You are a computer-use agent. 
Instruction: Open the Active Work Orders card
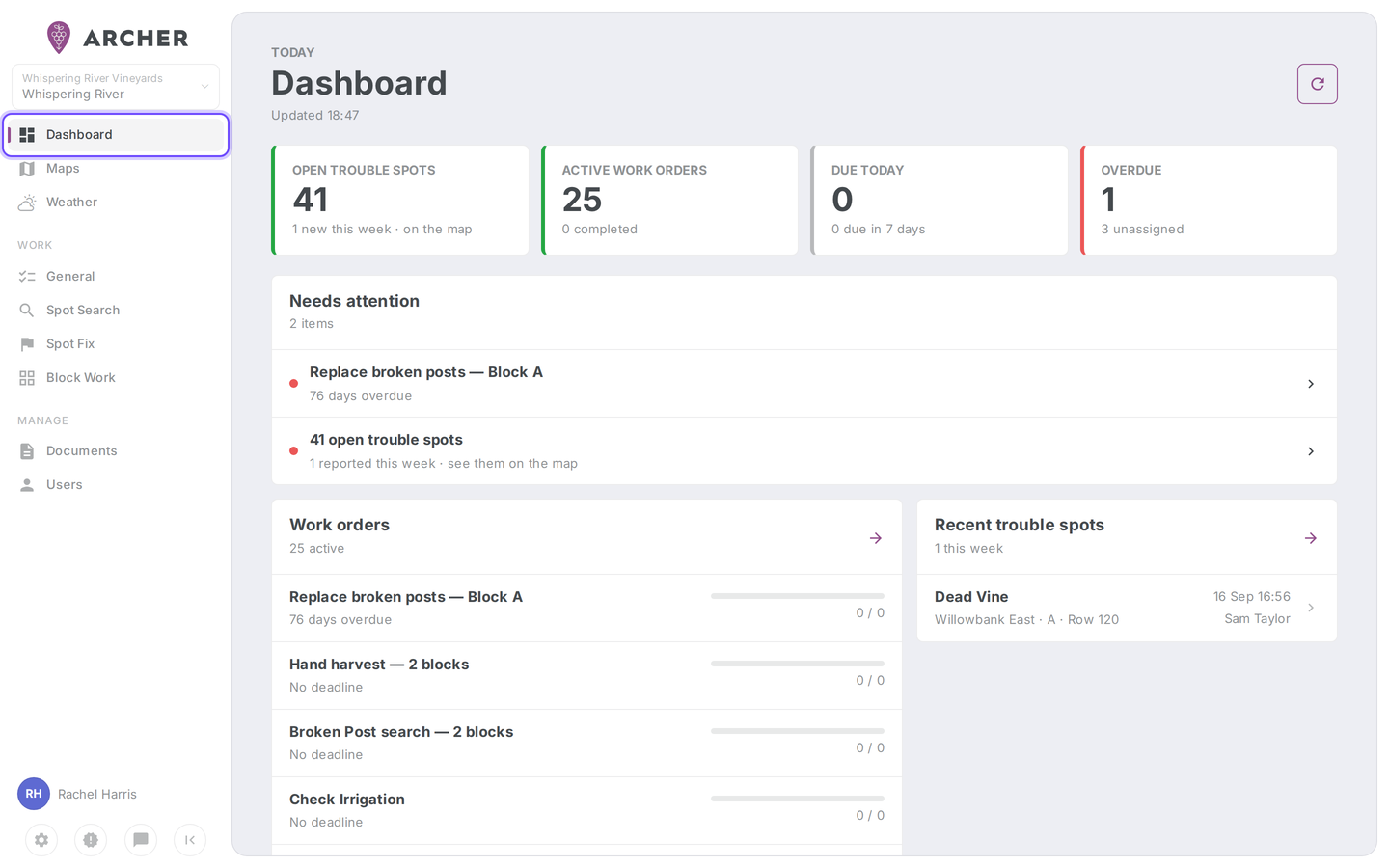(669, 201)
